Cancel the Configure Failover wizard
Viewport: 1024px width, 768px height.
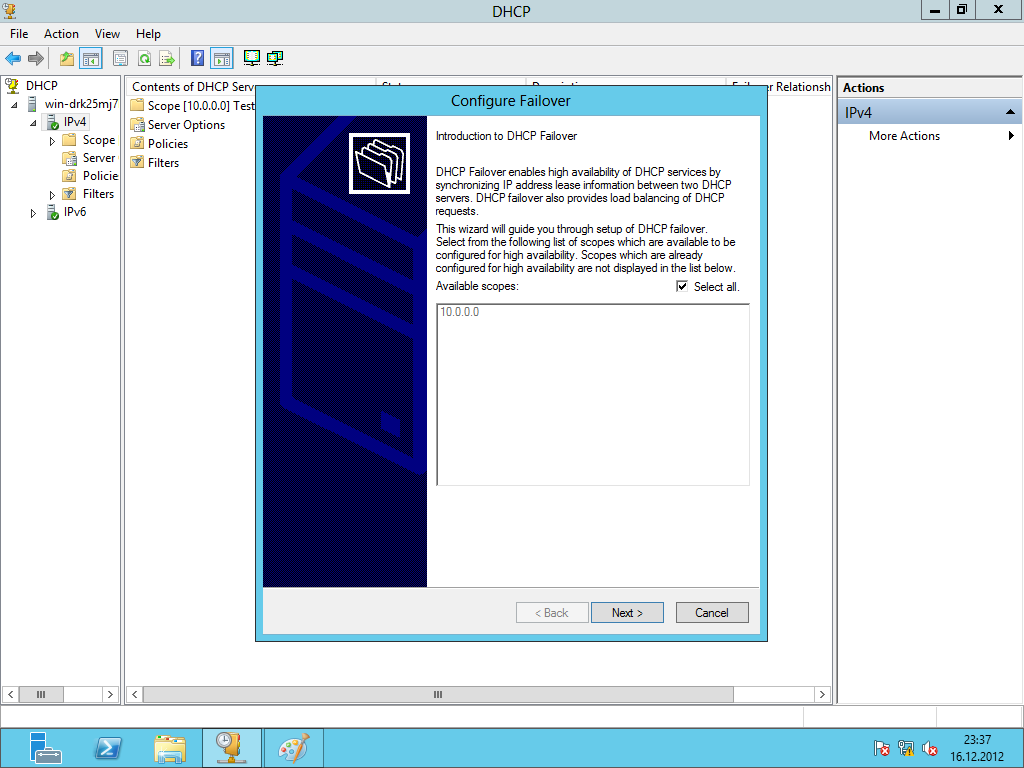pos(712,613)
